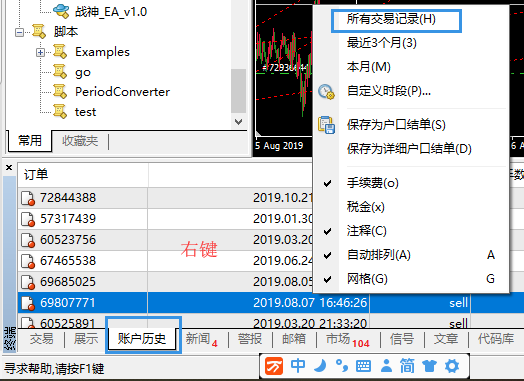
Task: Open the 邮箱 terminal tab
Action: pyautogui.click(x=294, y=339)
